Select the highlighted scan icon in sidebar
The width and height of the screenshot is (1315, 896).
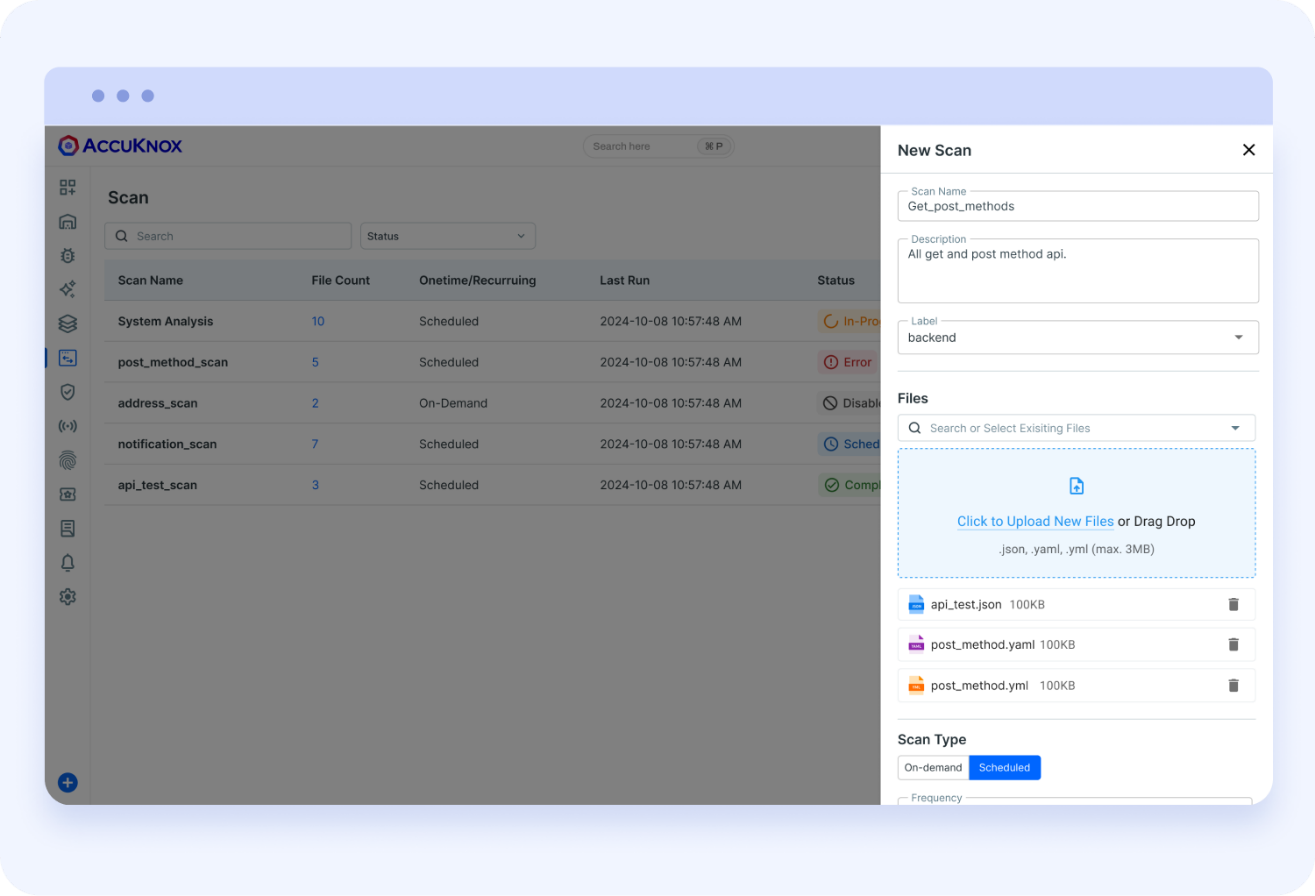(67, 358)
